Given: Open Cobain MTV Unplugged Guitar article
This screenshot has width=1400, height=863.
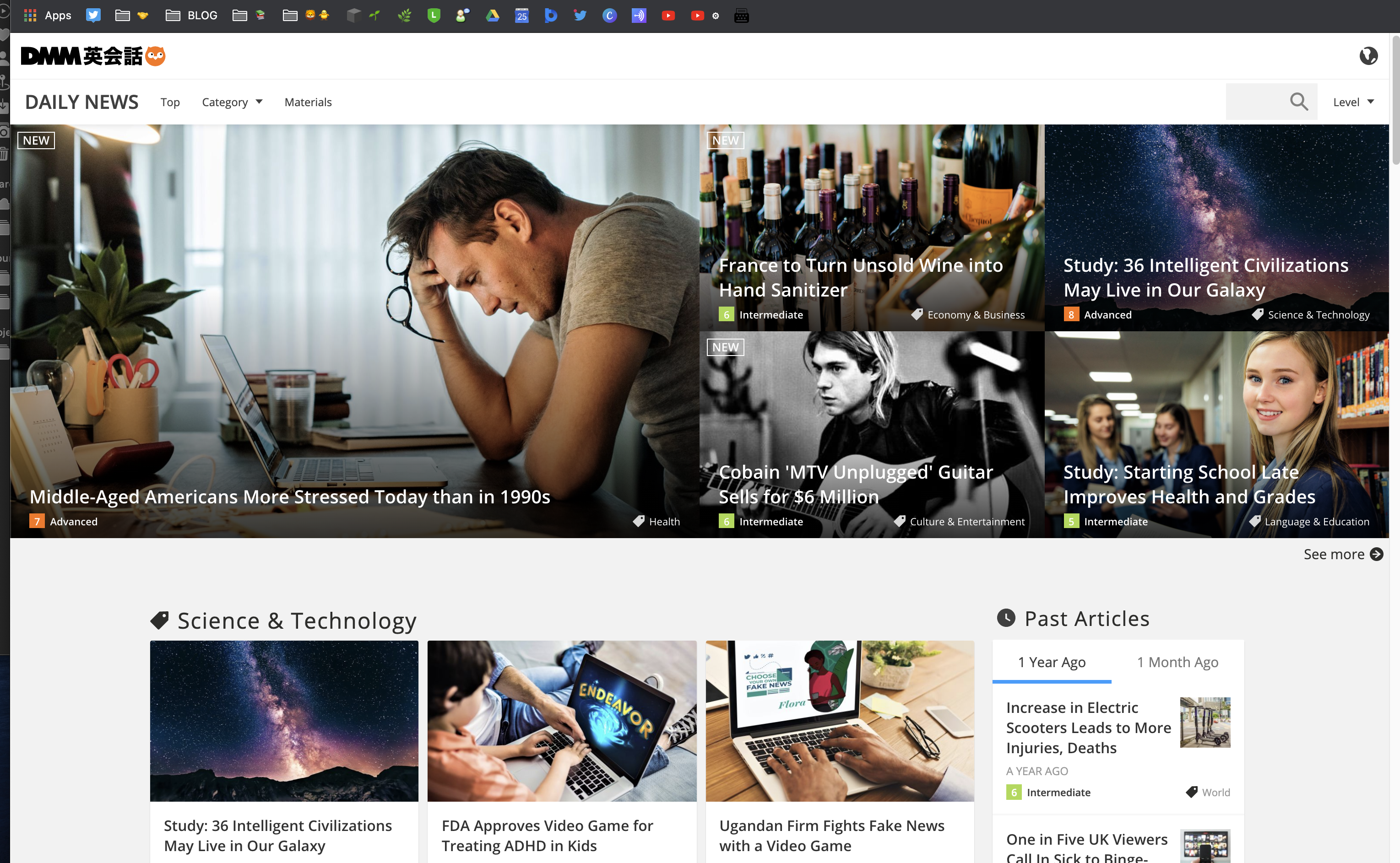Looking at the screenshot, I should [x=855, y=484].
